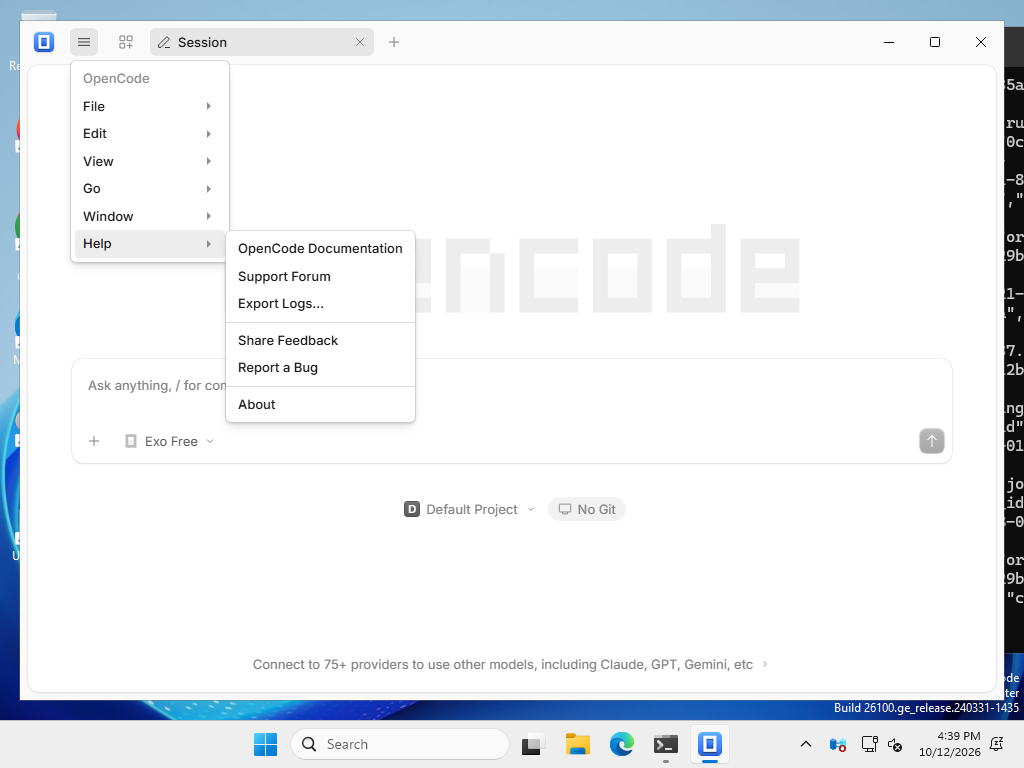Open Microsoft Edge from taskbar

[622, 744]
